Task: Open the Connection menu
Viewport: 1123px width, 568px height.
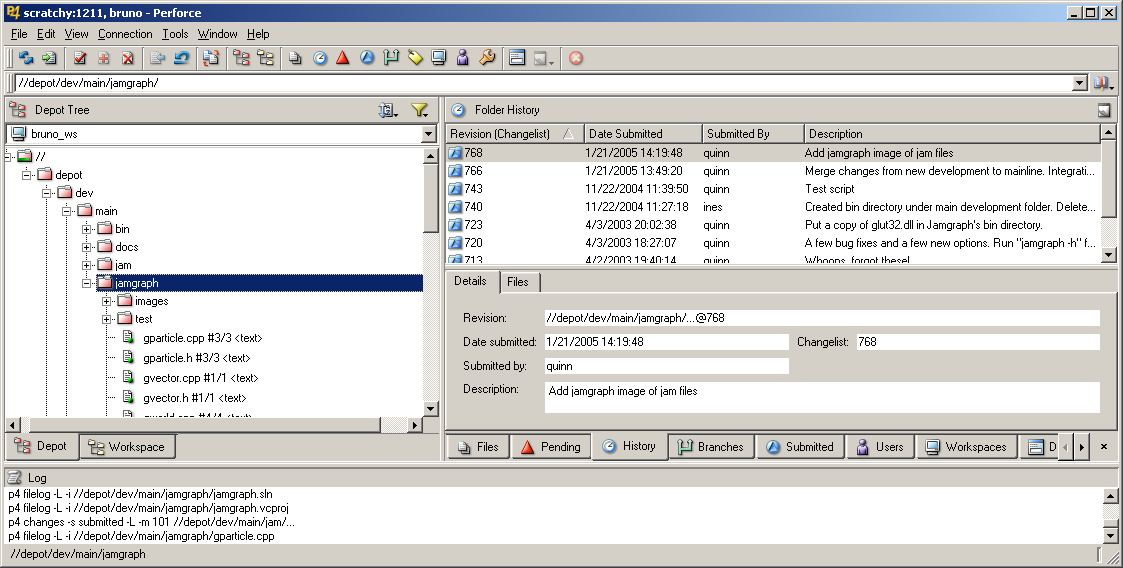Action: click(125, 34)
